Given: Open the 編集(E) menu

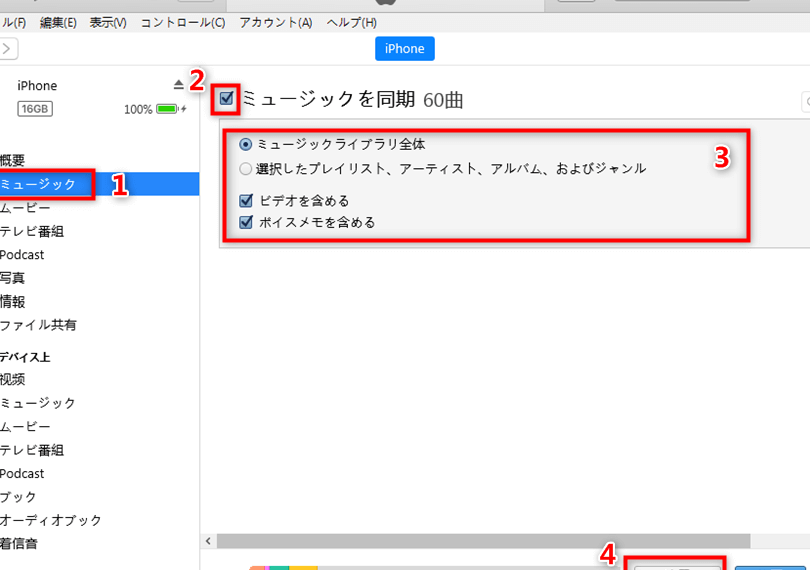Looking at the screenshot, I should coord(57,22).
